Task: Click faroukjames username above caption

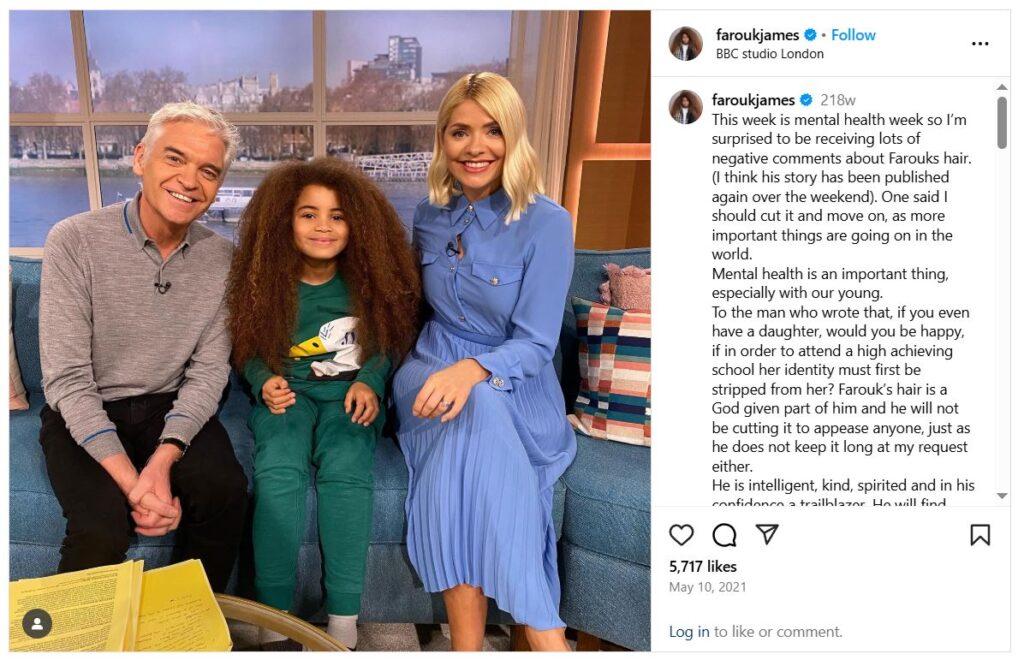Action: [753, 100]
